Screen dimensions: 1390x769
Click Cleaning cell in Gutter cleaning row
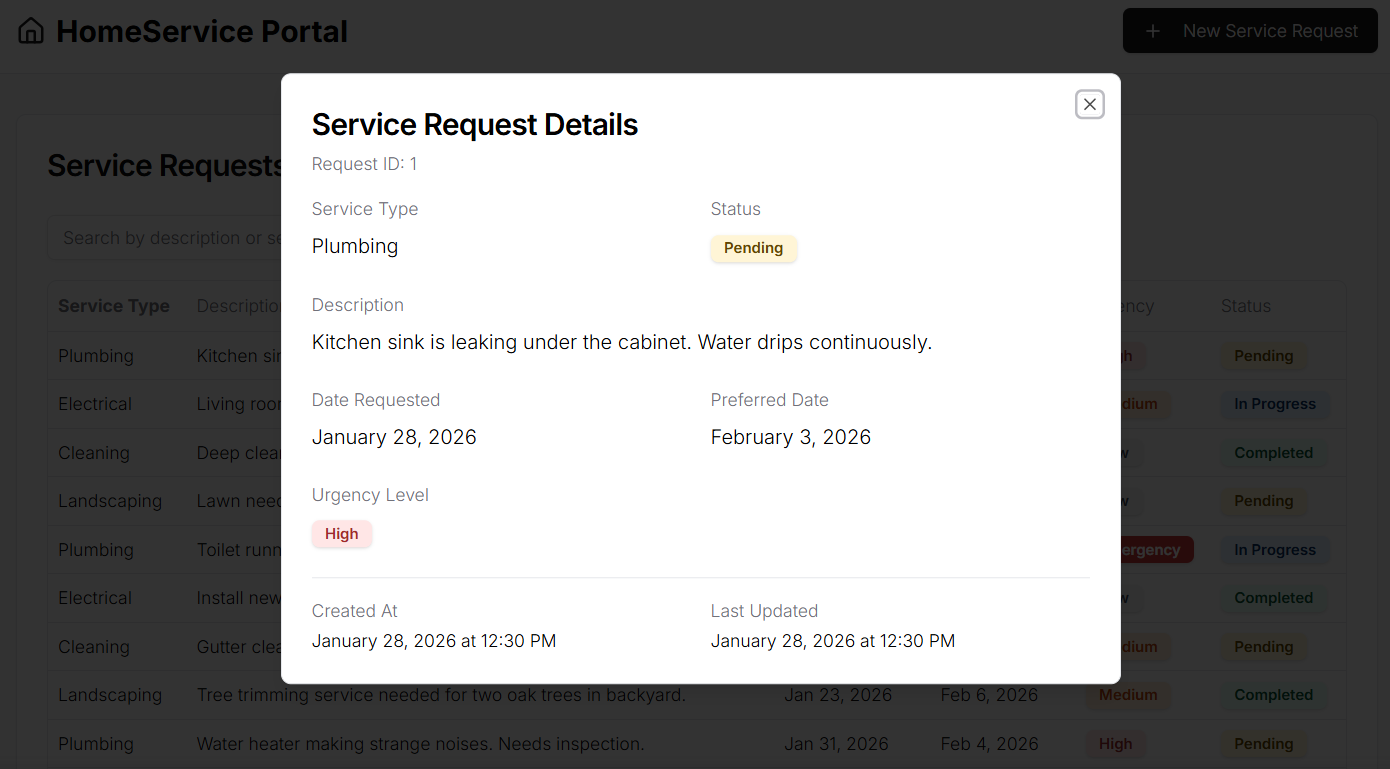tap(94, 647)
